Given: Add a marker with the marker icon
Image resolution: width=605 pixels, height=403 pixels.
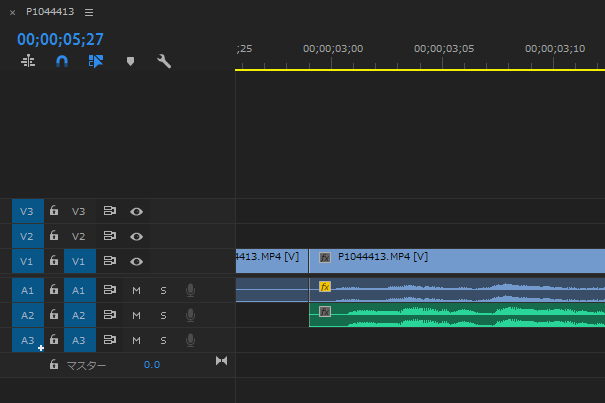Looking at the screenshot, I should click(x=130, y=61).
